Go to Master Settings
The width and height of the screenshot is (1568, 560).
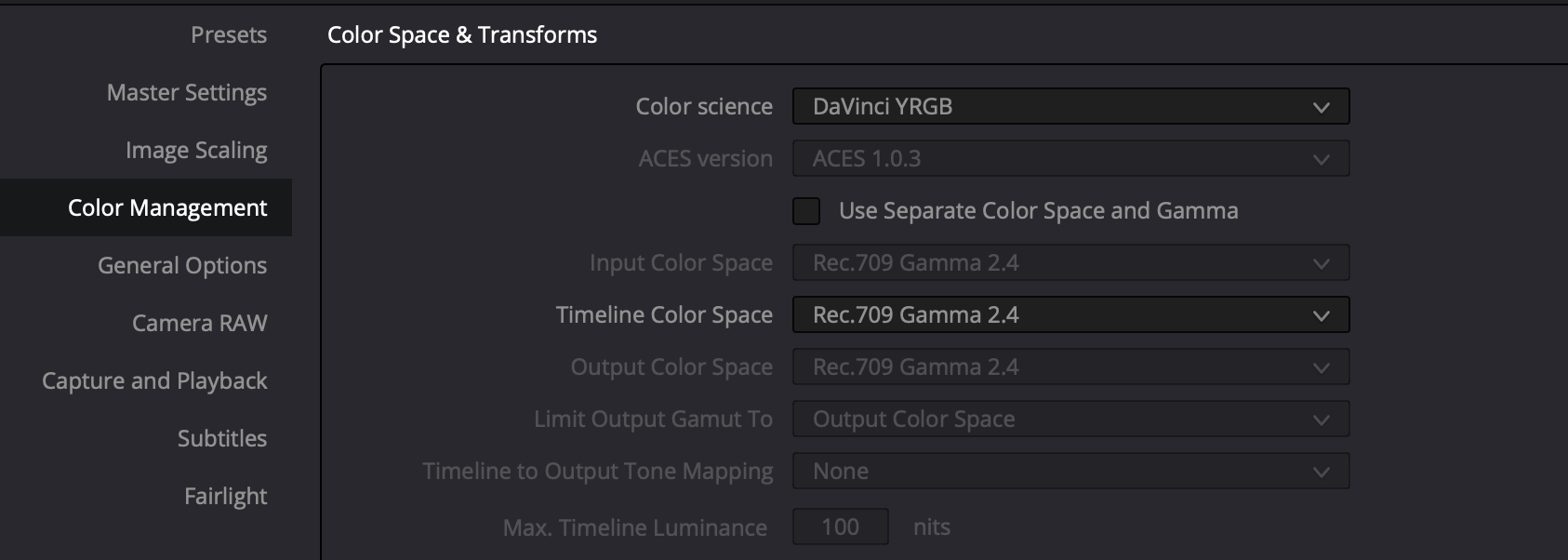tap(186, 92)
